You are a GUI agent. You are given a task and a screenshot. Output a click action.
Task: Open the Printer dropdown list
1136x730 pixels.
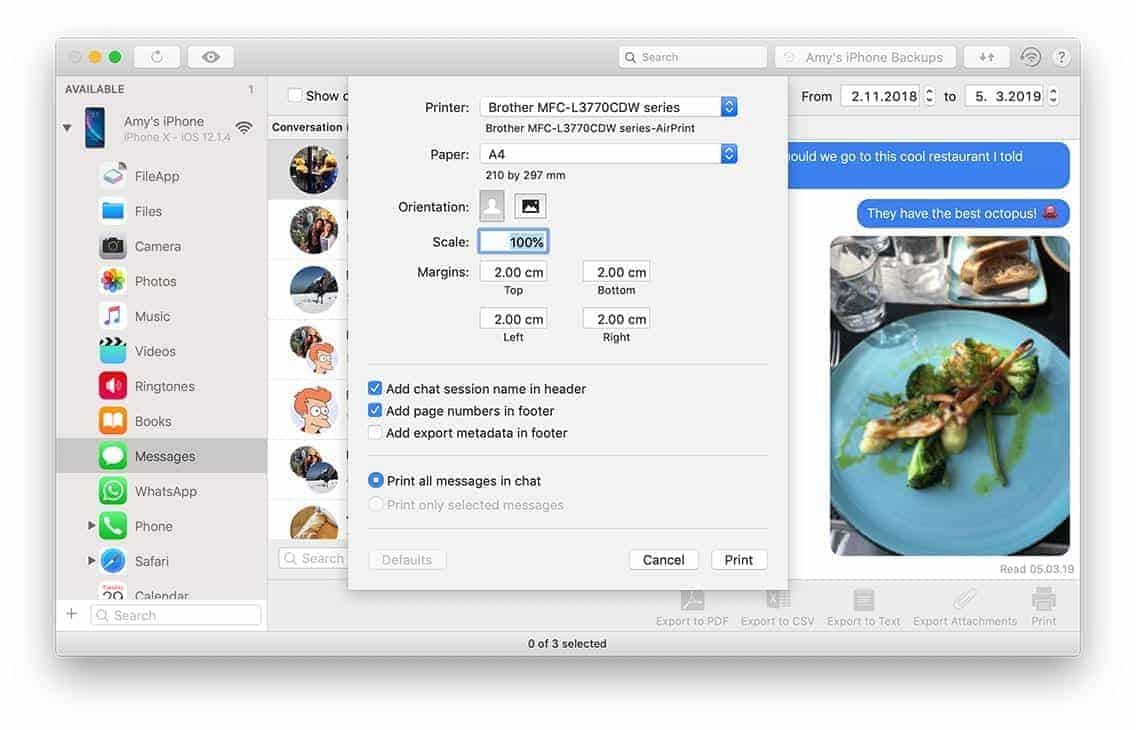[x=608, y=107]
